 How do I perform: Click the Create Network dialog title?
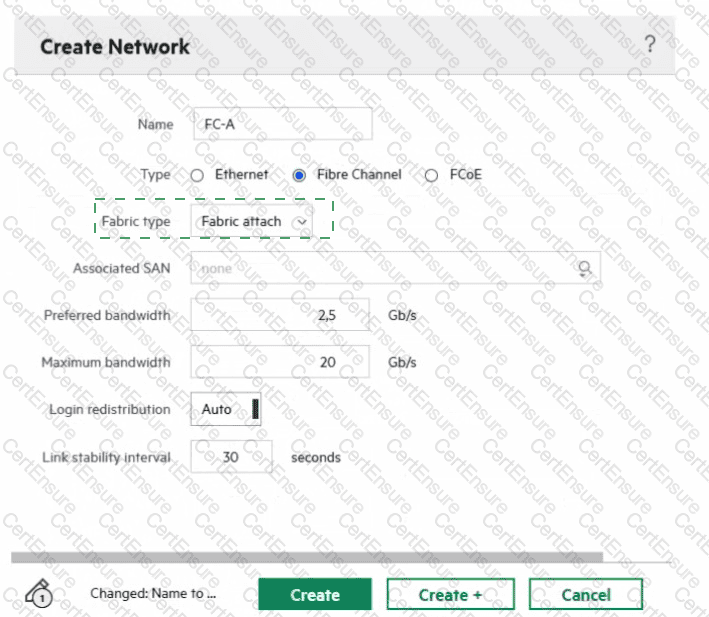tap(115, 47)
